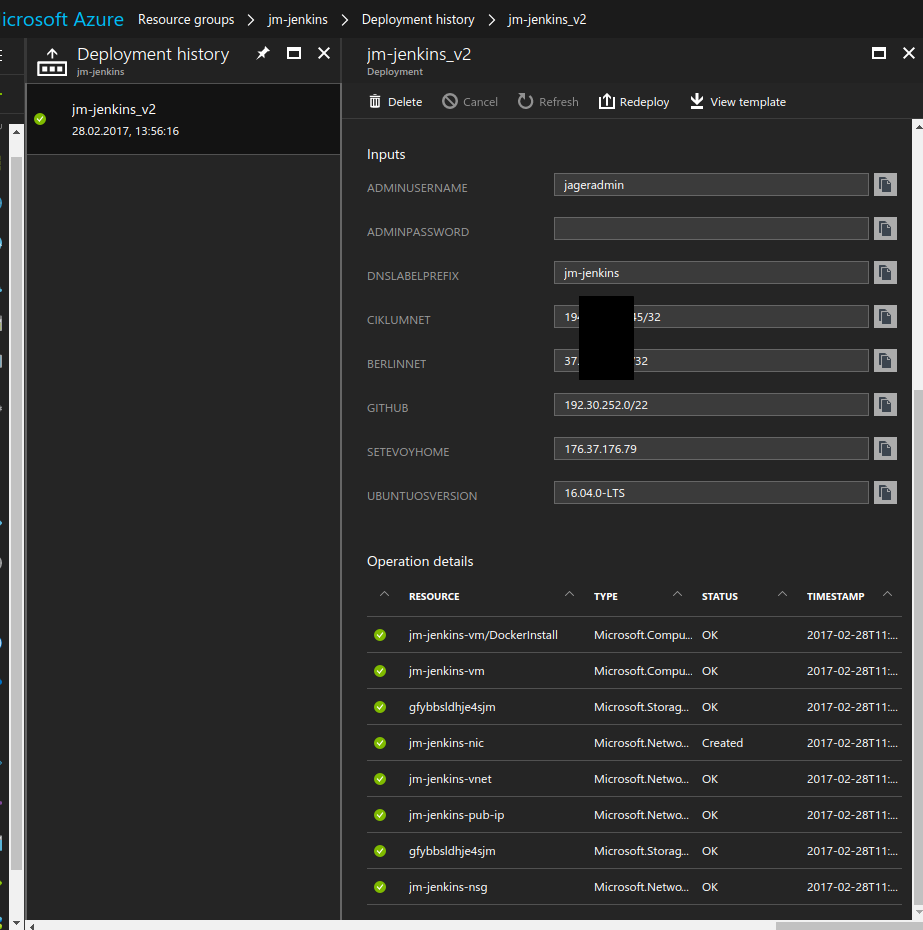Copy the BERLINNET value to clipboard
The image size is (923, 930).
click(885, 360)
